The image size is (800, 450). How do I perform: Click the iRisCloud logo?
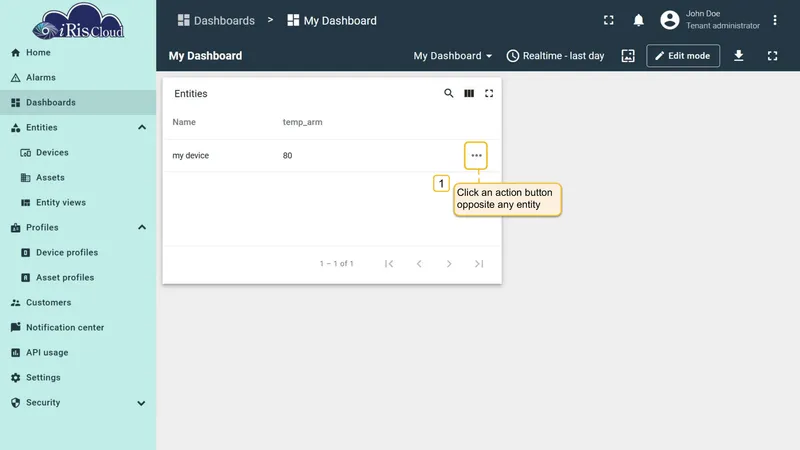78,21
